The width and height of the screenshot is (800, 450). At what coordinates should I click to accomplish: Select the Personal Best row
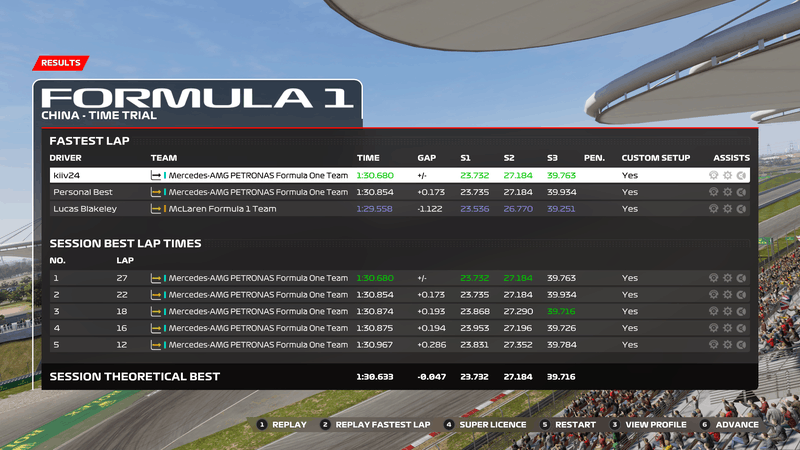click(399, 192)
